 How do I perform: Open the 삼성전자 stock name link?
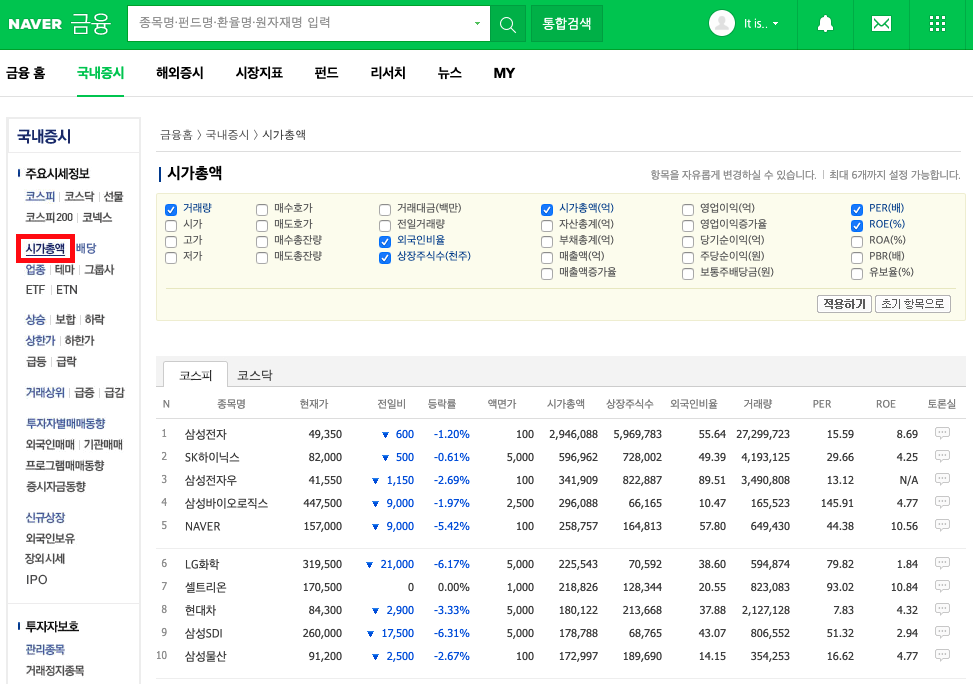tap(205, 434)
